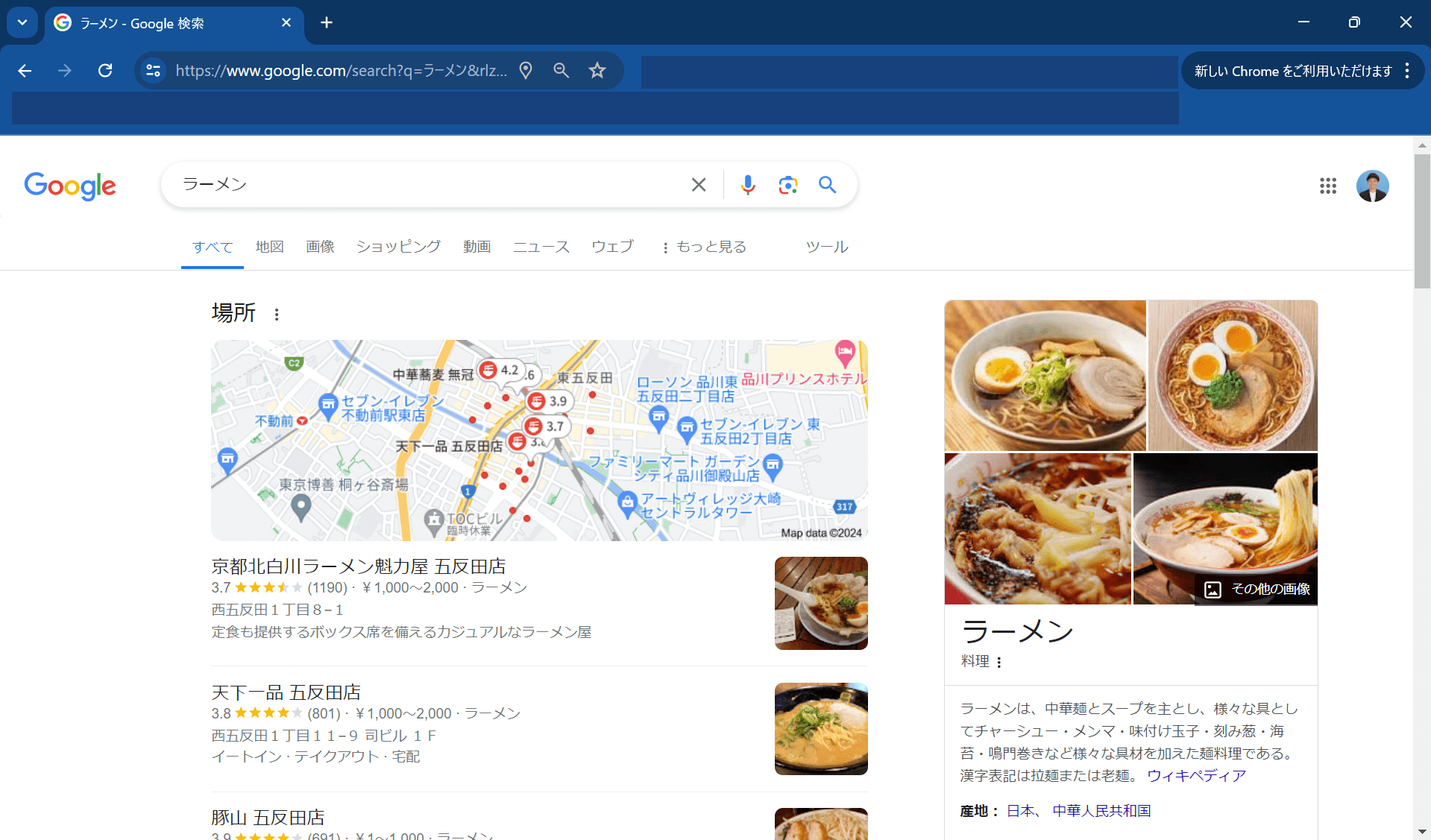Open site information icon in address bar
The height and width of the screenshot is (840, 1431).
point(154,71)
